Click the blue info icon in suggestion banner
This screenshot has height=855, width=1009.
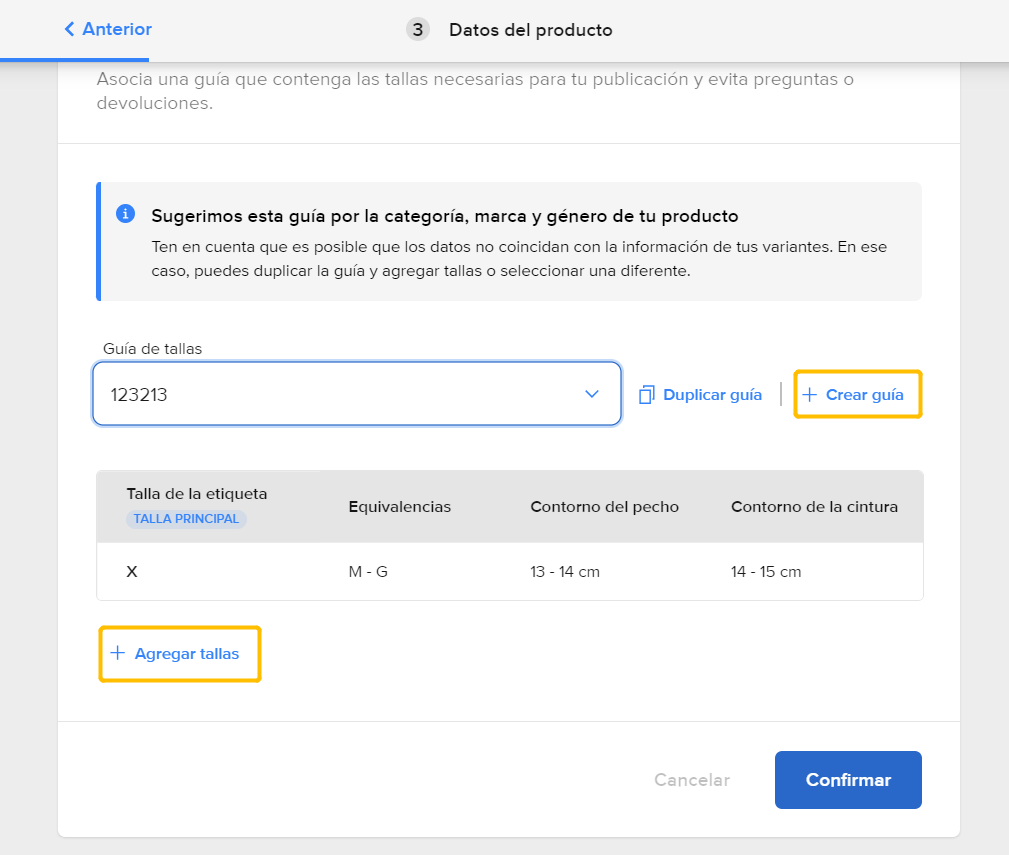tap(125, 214)
